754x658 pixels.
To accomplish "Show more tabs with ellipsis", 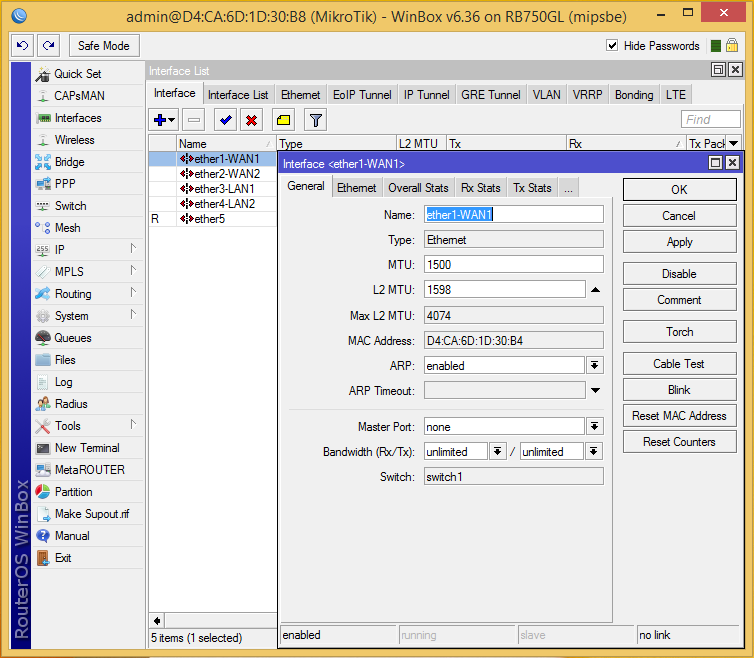I will [x=568, y=188].
